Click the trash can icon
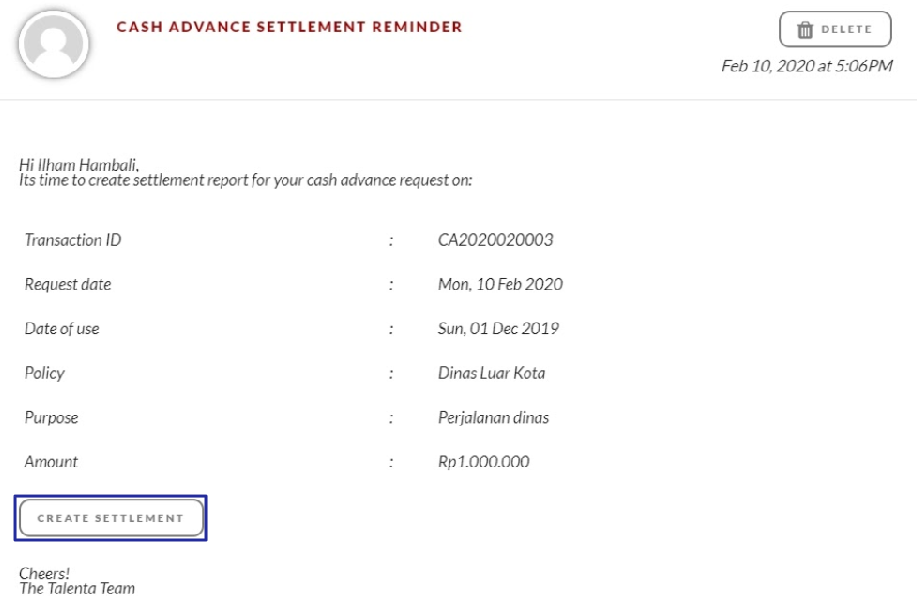The height and width of the screenshot is (616, 917). point(805,29)
